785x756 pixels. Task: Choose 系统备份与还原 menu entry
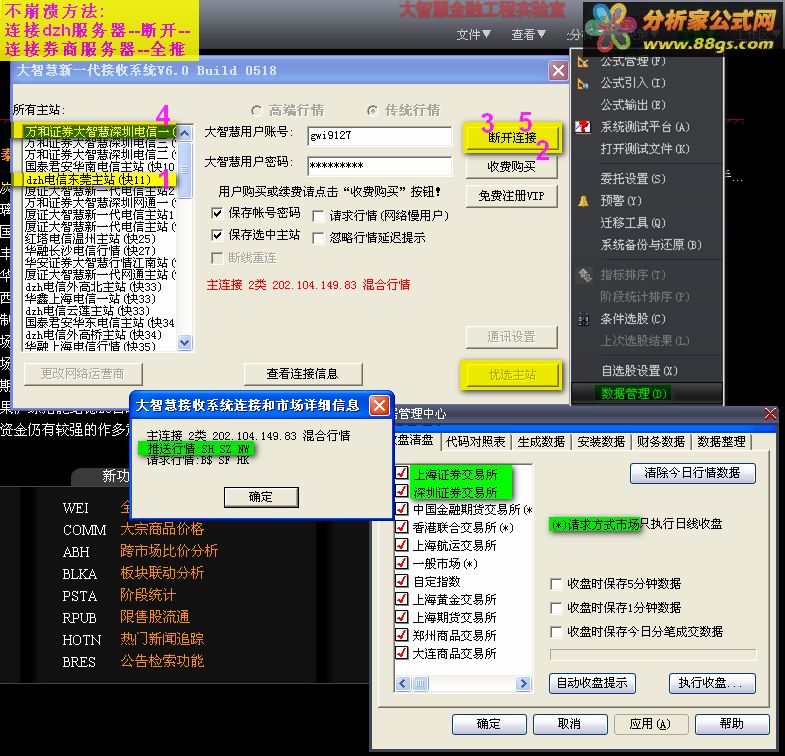(651, 245)
